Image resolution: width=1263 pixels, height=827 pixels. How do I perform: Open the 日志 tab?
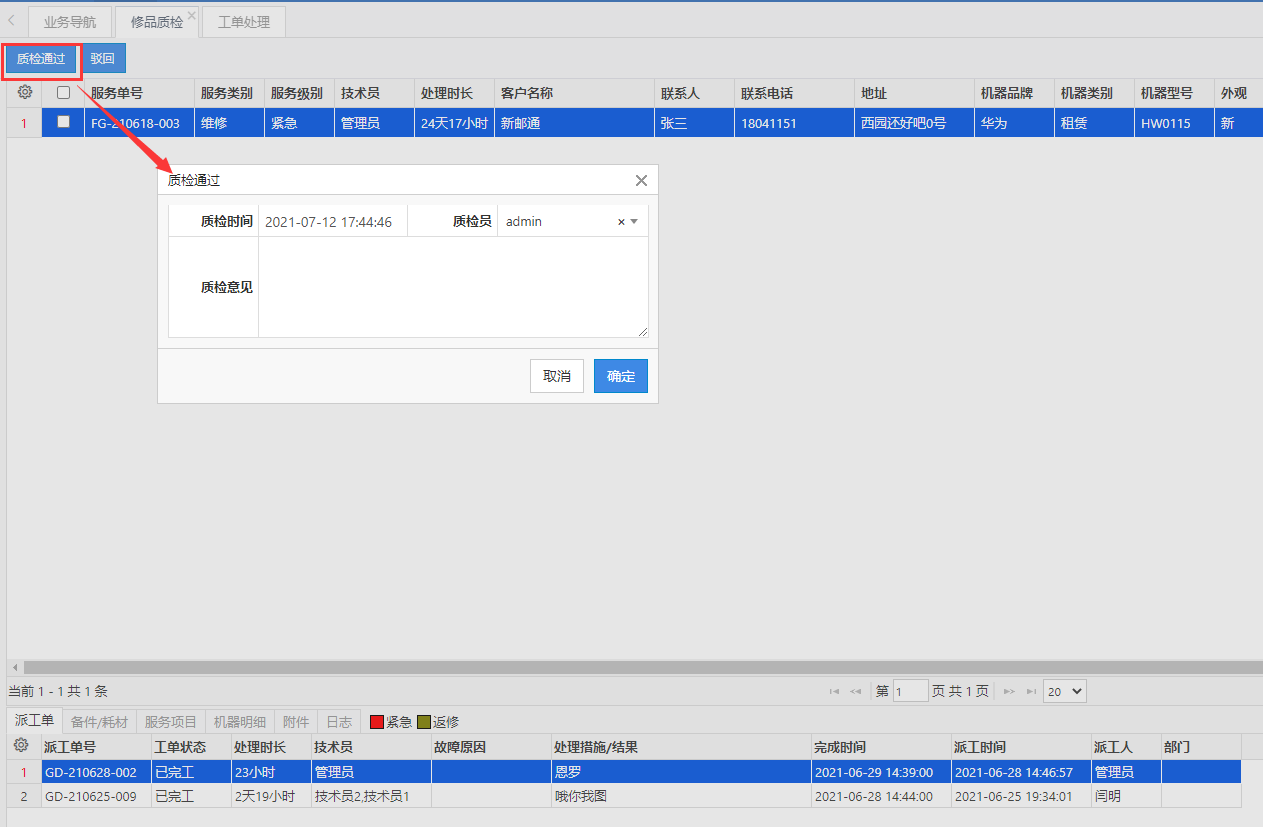(x=339, y=721)
